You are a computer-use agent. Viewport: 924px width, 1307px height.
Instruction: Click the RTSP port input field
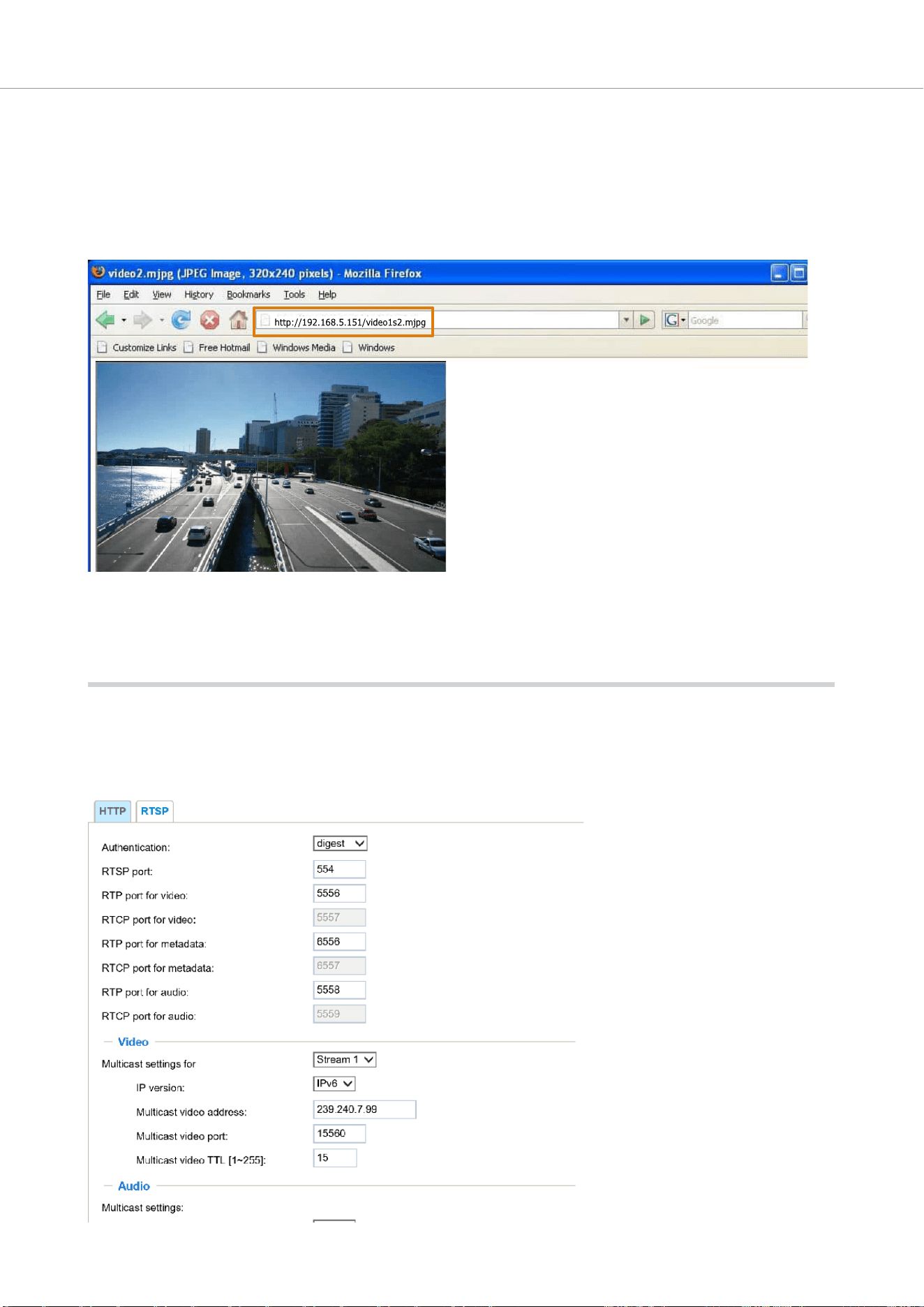tap(339, 869)
